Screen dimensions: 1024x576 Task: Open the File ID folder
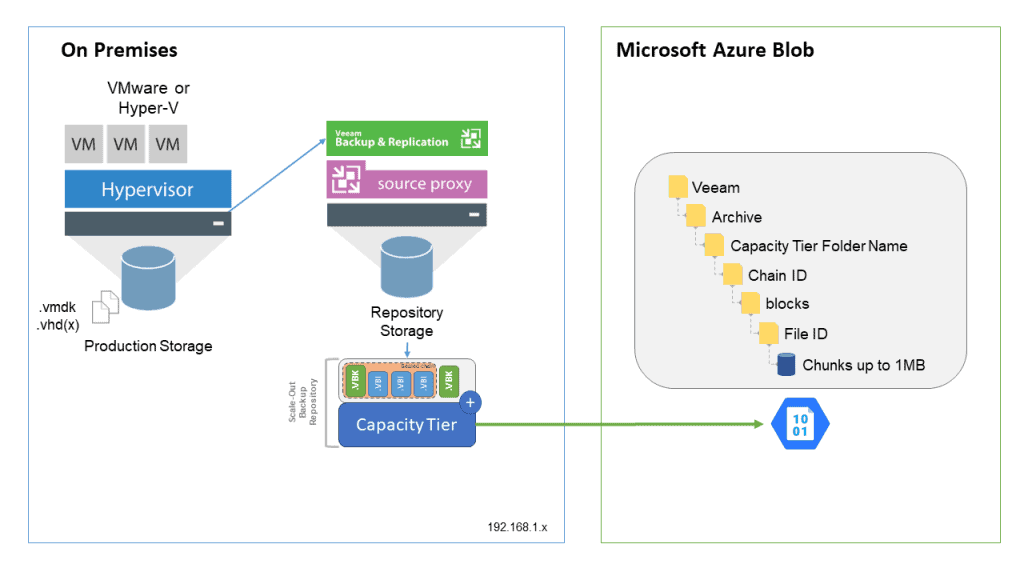tap(768, 332)
